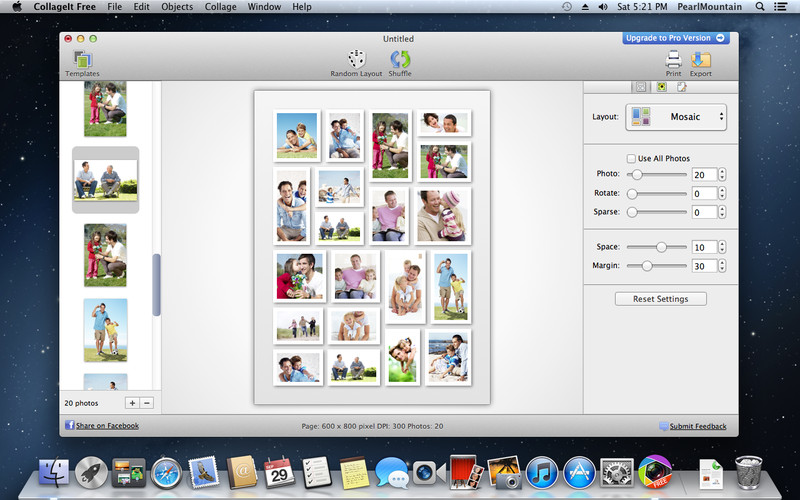The width and height of the screenshot is (800, 500).
Task: Print the collage
Action: pos(673,63)
